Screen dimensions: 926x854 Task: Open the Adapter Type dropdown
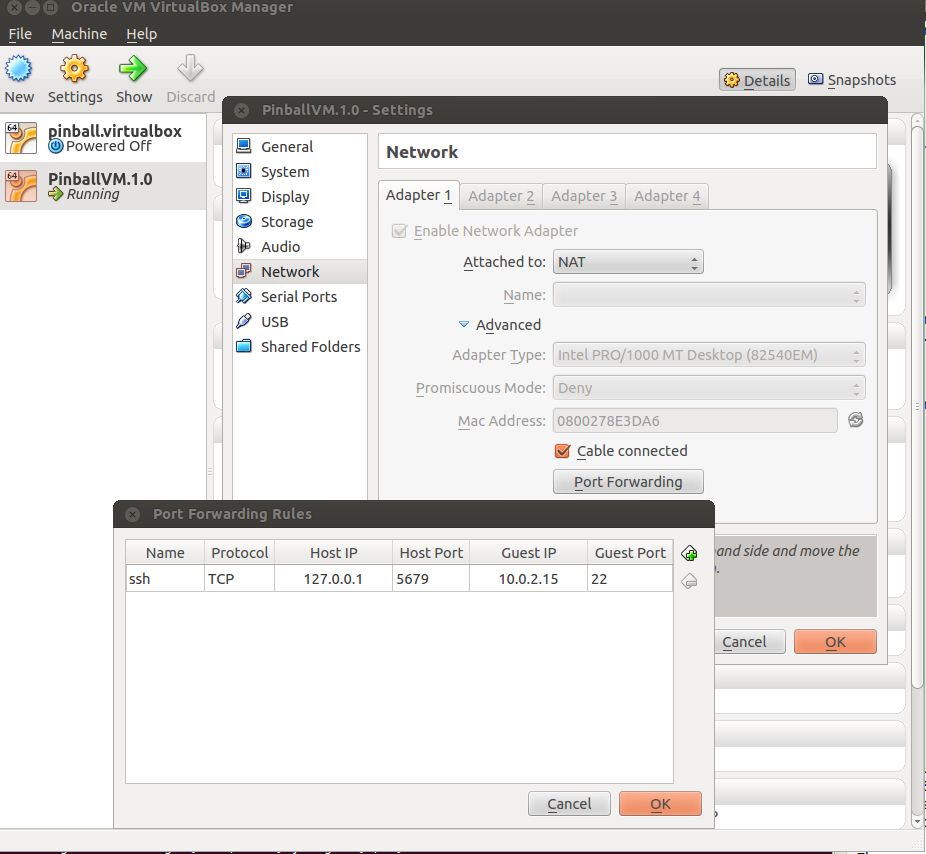click(x=709, y=355)
